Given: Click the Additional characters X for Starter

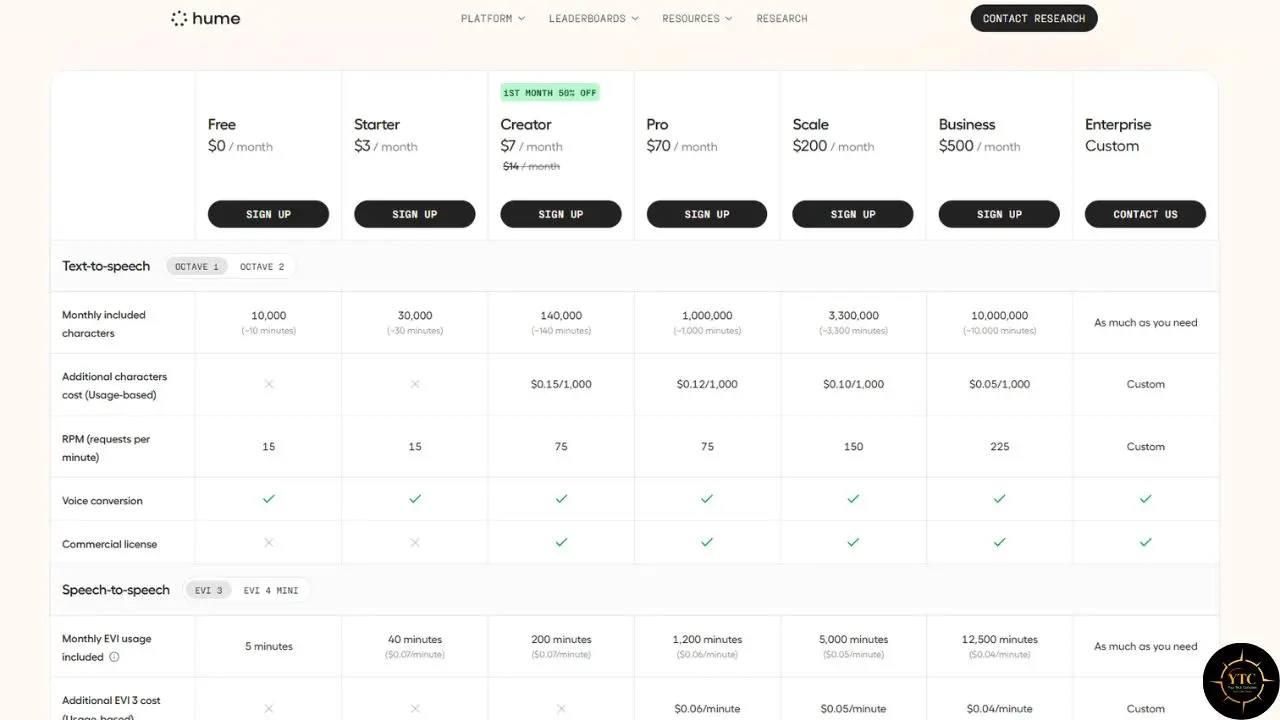Looking at the screenshot, I should coord(415,384).
